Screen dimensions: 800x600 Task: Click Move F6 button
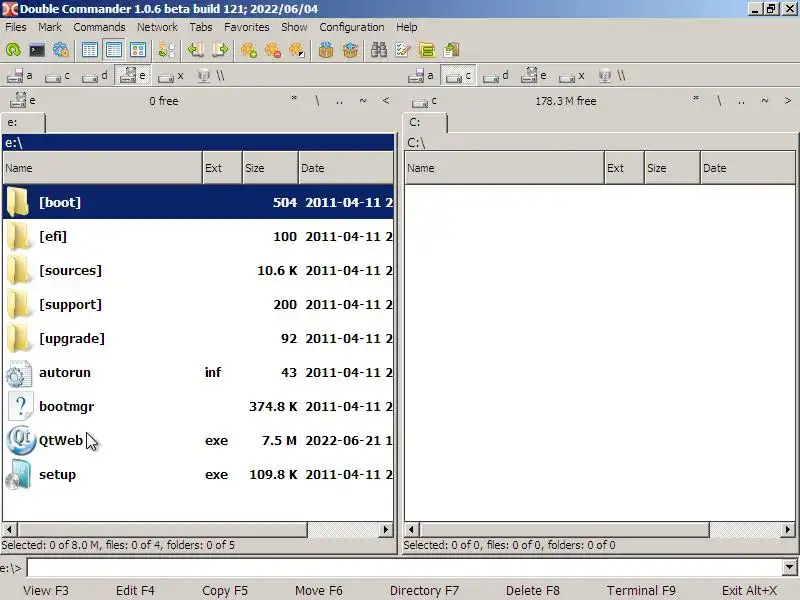pos(319,590)
